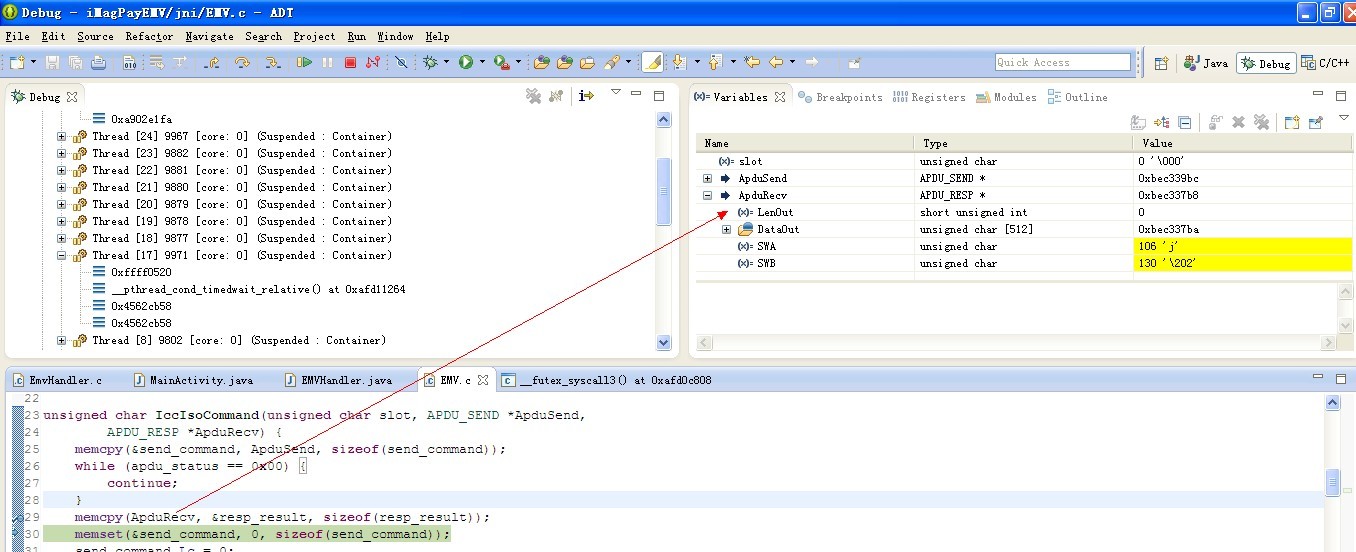Click the Last Edit Location icon
The height and width of the screenshot is (552, 1356).
752,62
